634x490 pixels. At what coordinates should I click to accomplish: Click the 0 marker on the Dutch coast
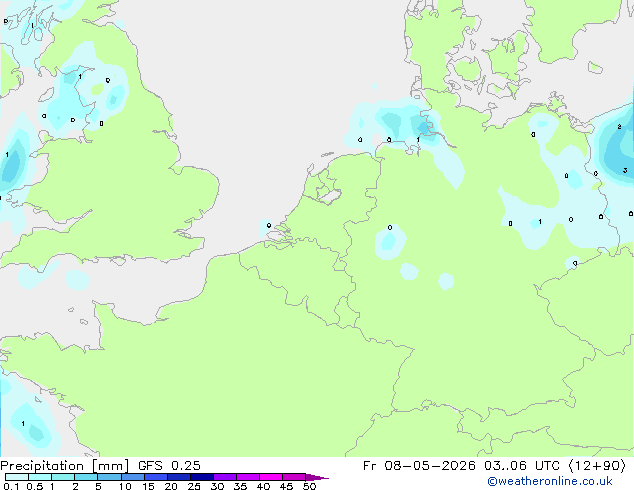tap(268, 225)
